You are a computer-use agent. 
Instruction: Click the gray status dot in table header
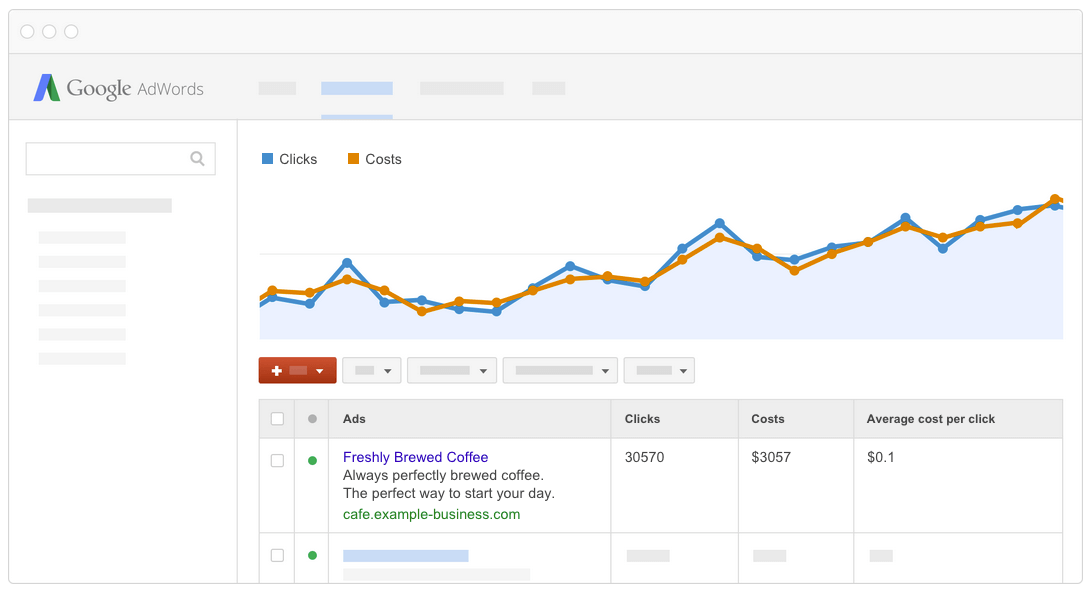[x=312, y=419]
